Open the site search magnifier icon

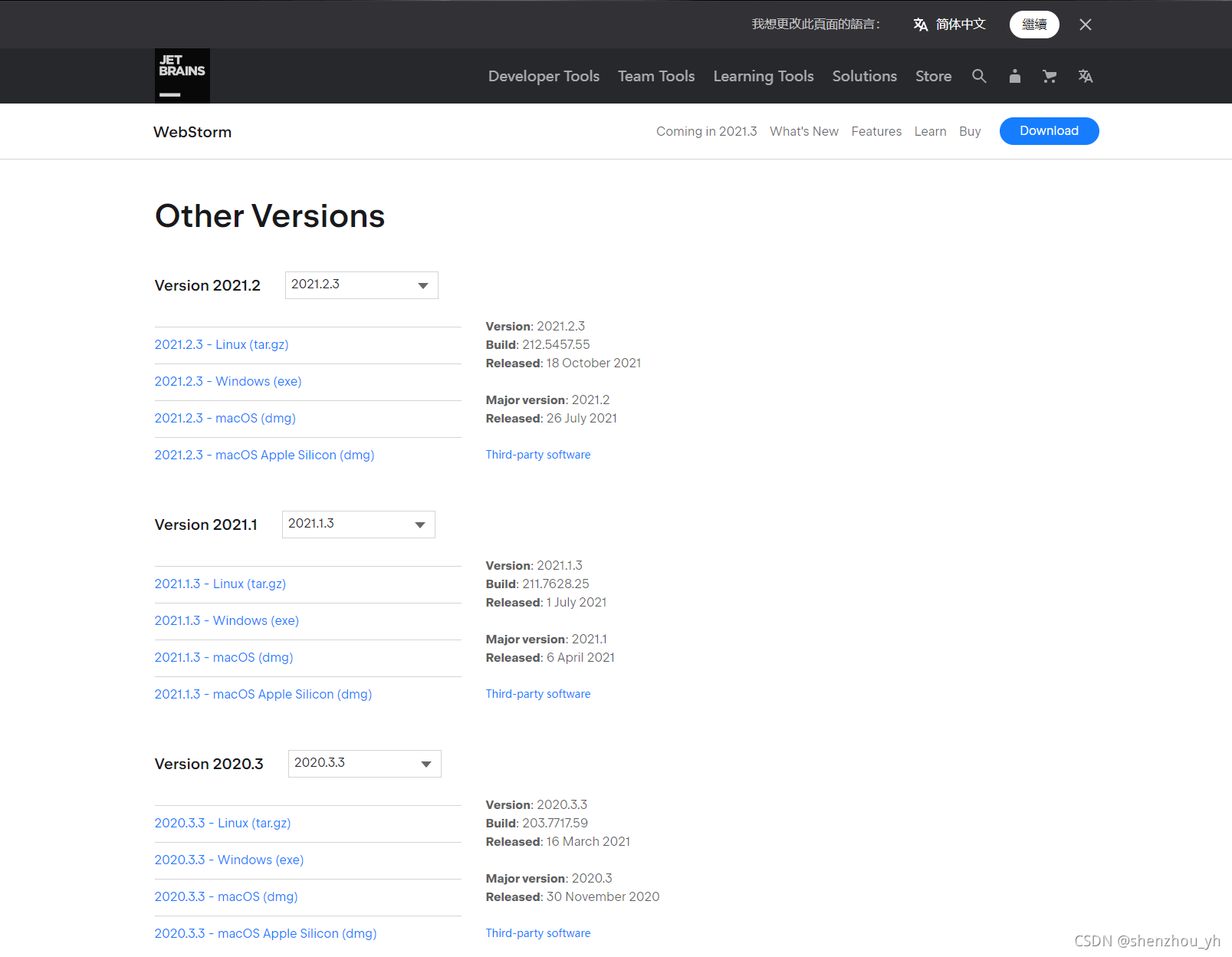(x=979, y=76)
